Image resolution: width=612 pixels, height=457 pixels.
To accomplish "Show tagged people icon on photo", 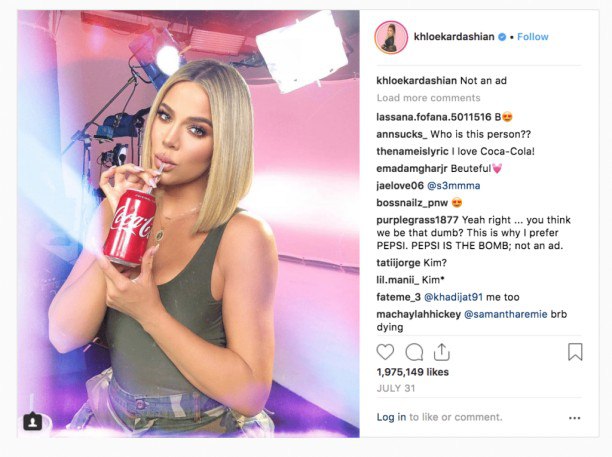I will (33, 421).
